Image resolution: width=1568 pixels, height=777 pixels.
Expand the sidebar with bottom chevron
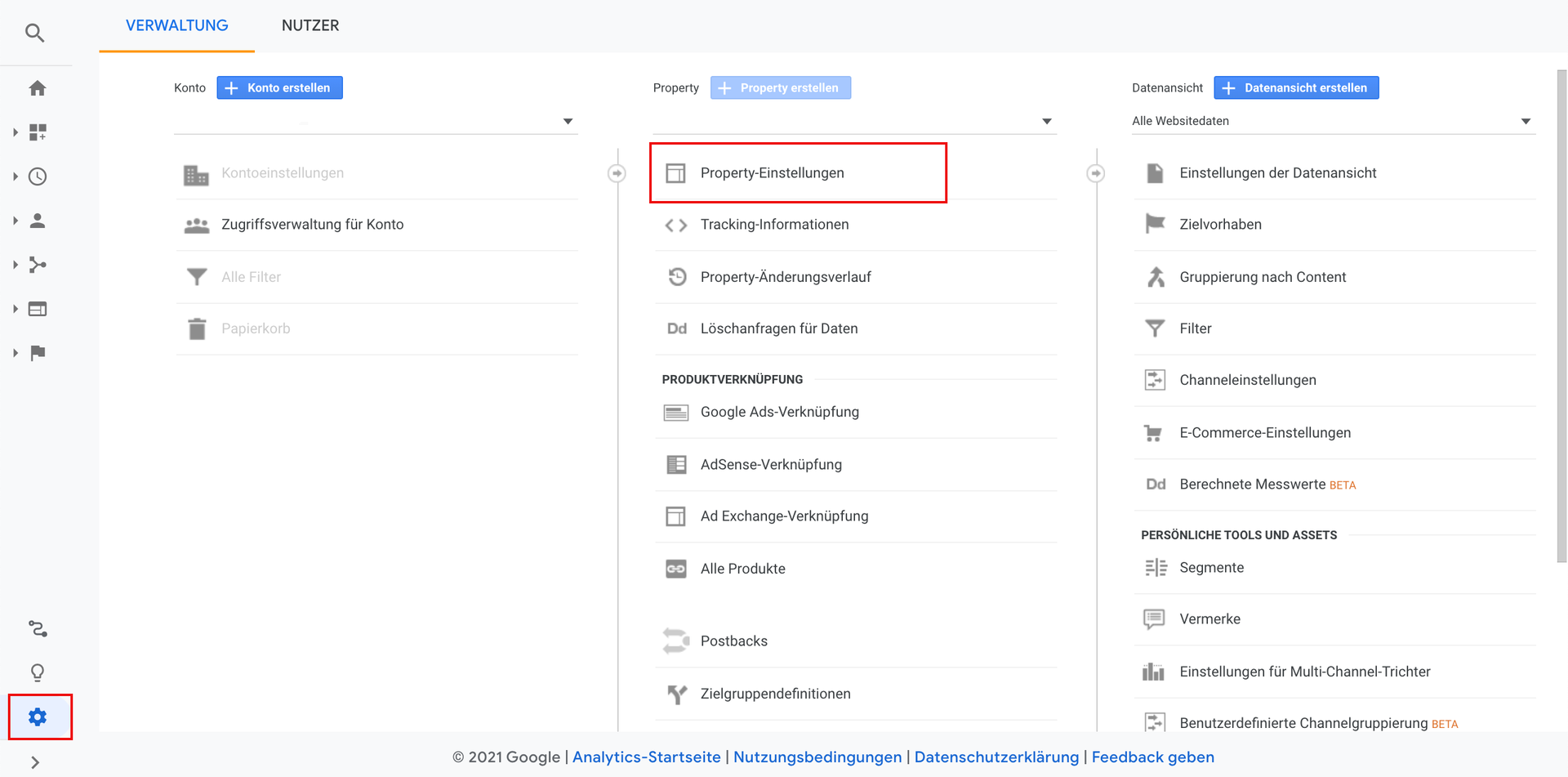click(34, 762)
